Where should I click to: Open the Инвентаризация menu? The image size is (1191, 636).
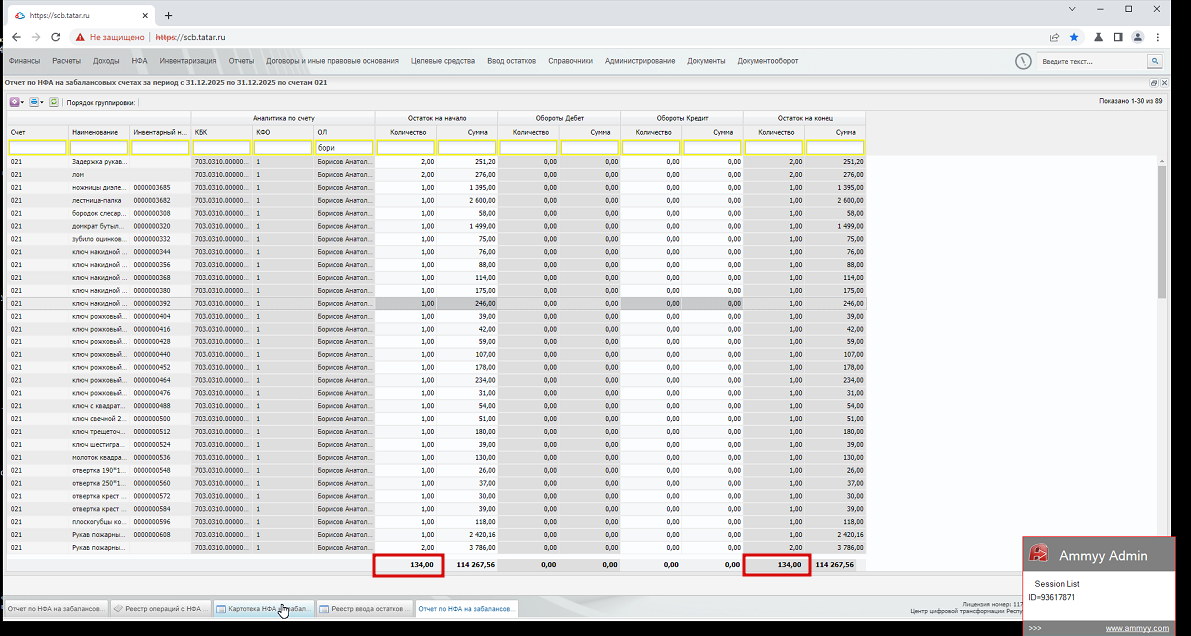187,61
